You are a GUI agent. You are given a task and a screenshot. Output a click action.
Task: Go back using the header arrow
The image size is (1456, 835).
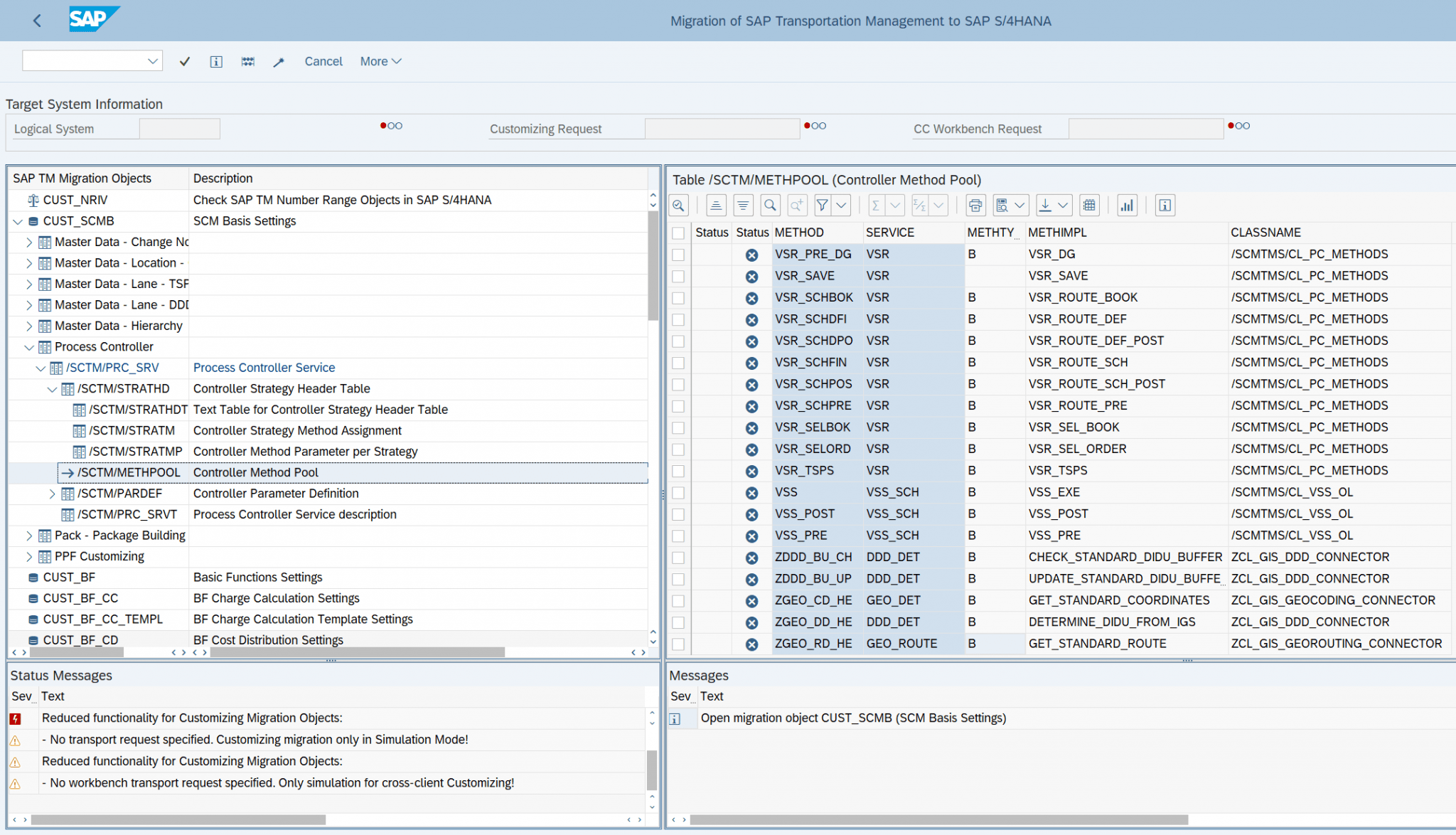click(37, 21)
